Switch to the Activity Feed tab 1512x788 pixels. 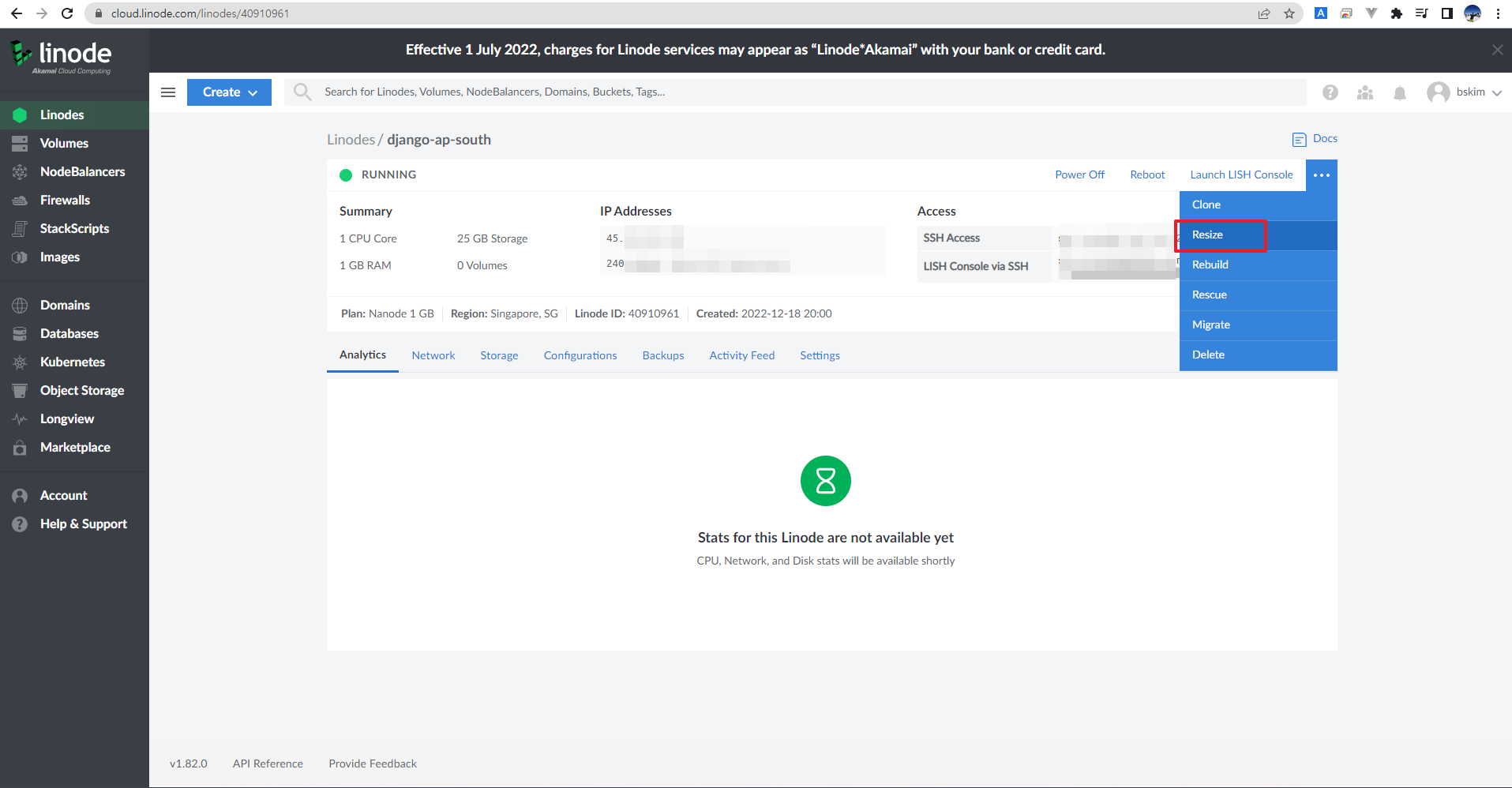tap(742, 356)
